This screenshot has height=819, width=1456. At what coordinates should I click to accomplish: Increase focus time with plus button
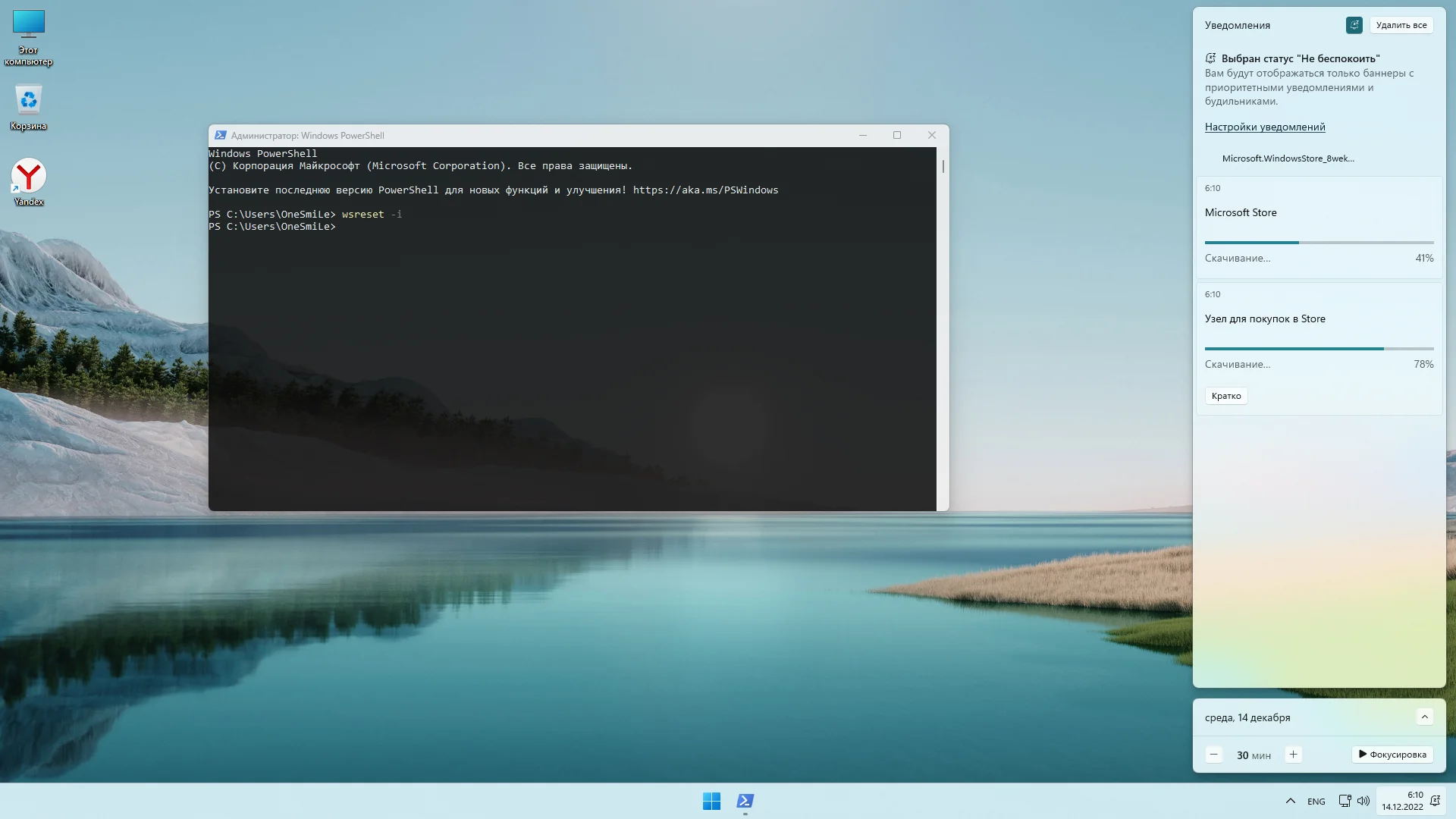pos(1294,755)
